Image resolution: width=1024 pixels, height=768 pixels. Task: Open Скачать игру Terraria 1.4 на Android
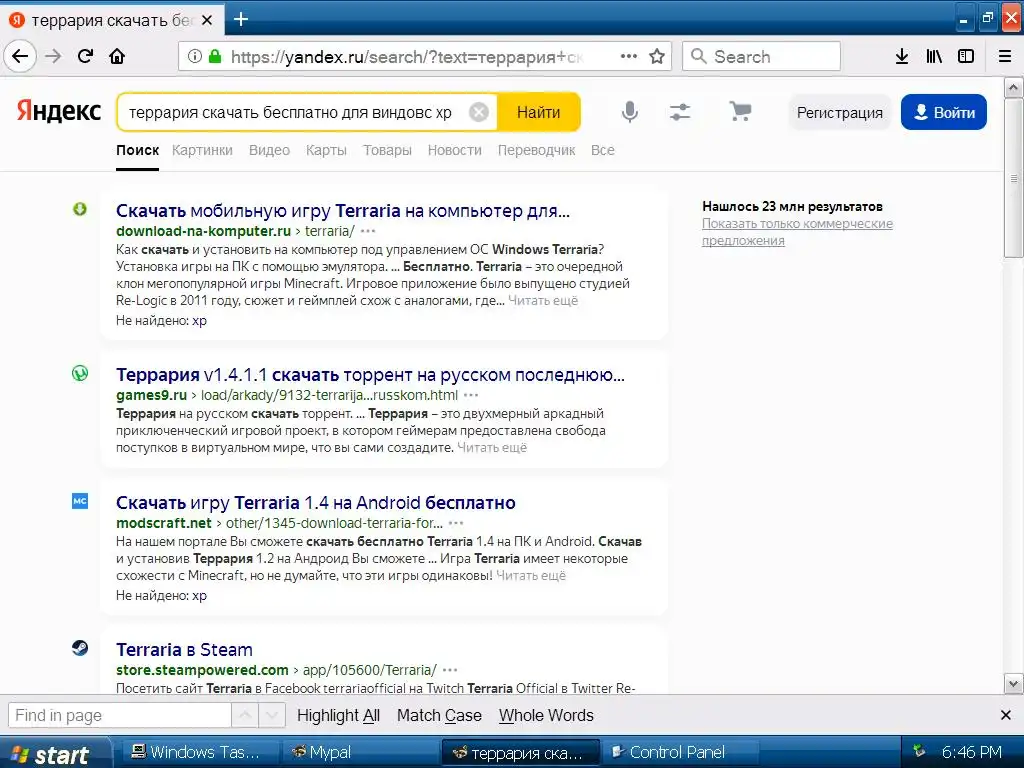coord(315,503)
